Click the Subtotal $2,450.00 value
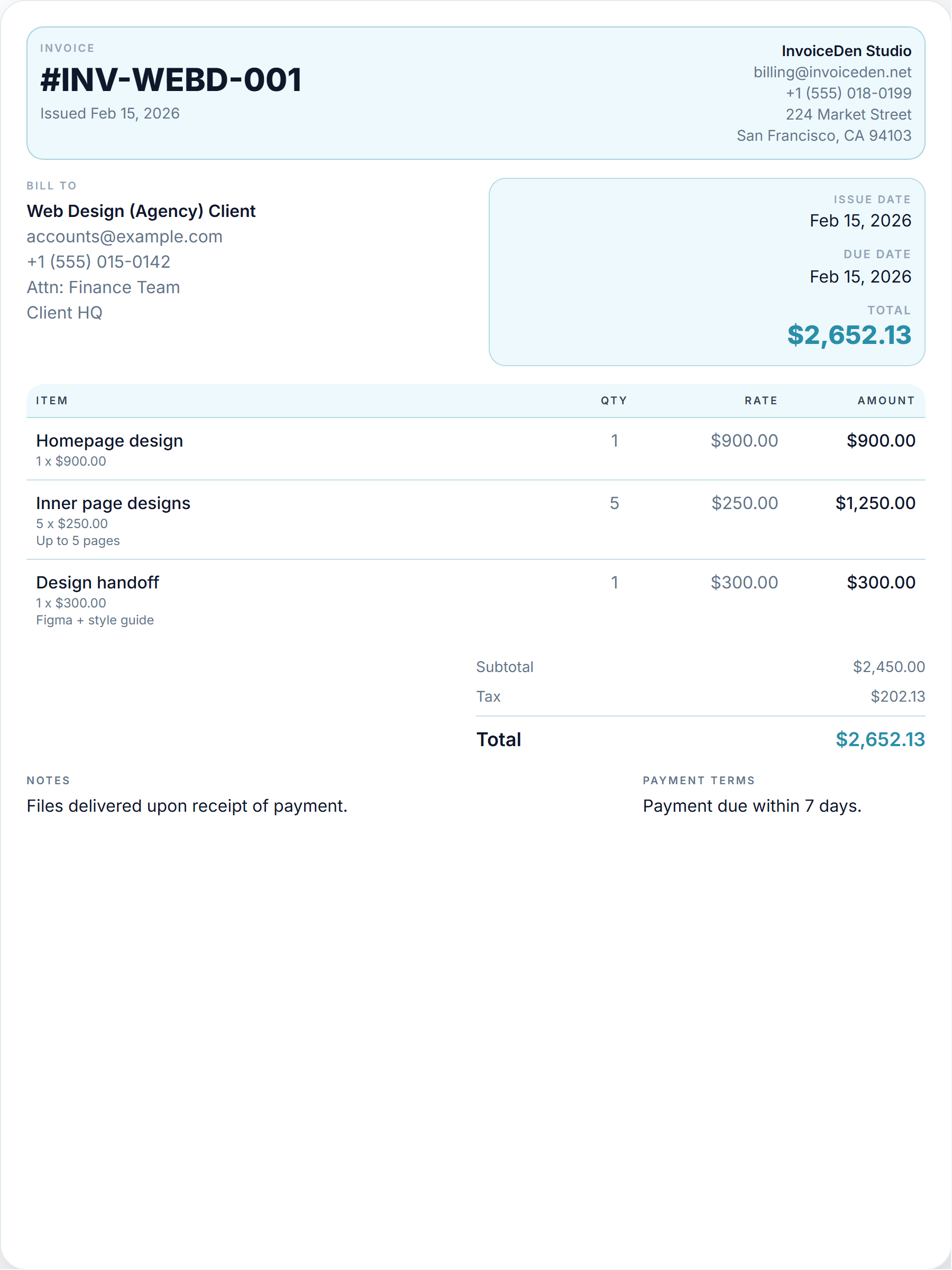Image resolution: width=952 pixels, height=1270 pixels. (889, 667)
